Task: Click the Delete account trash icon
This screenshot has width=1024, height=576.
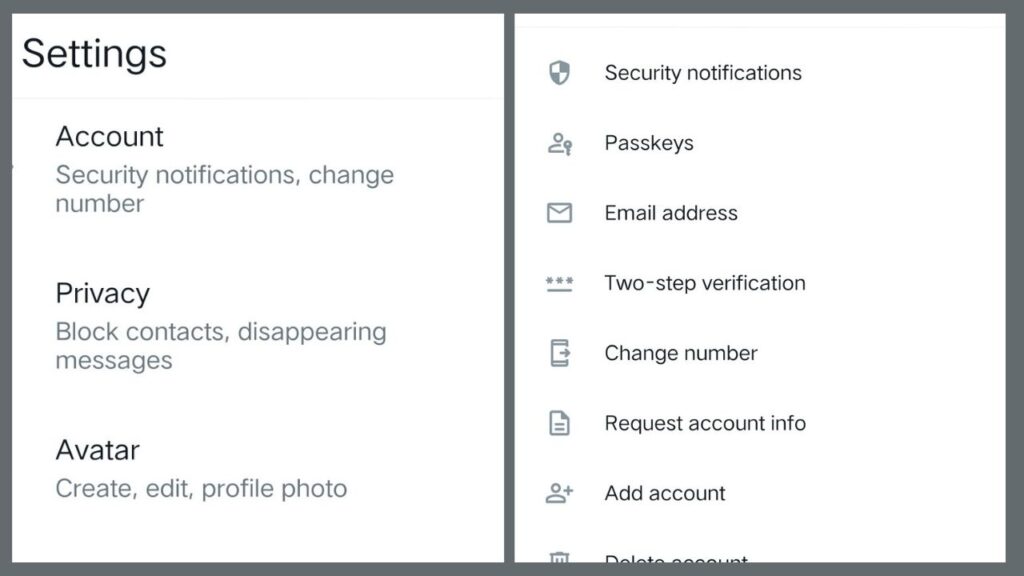Action: pos(559,560)
